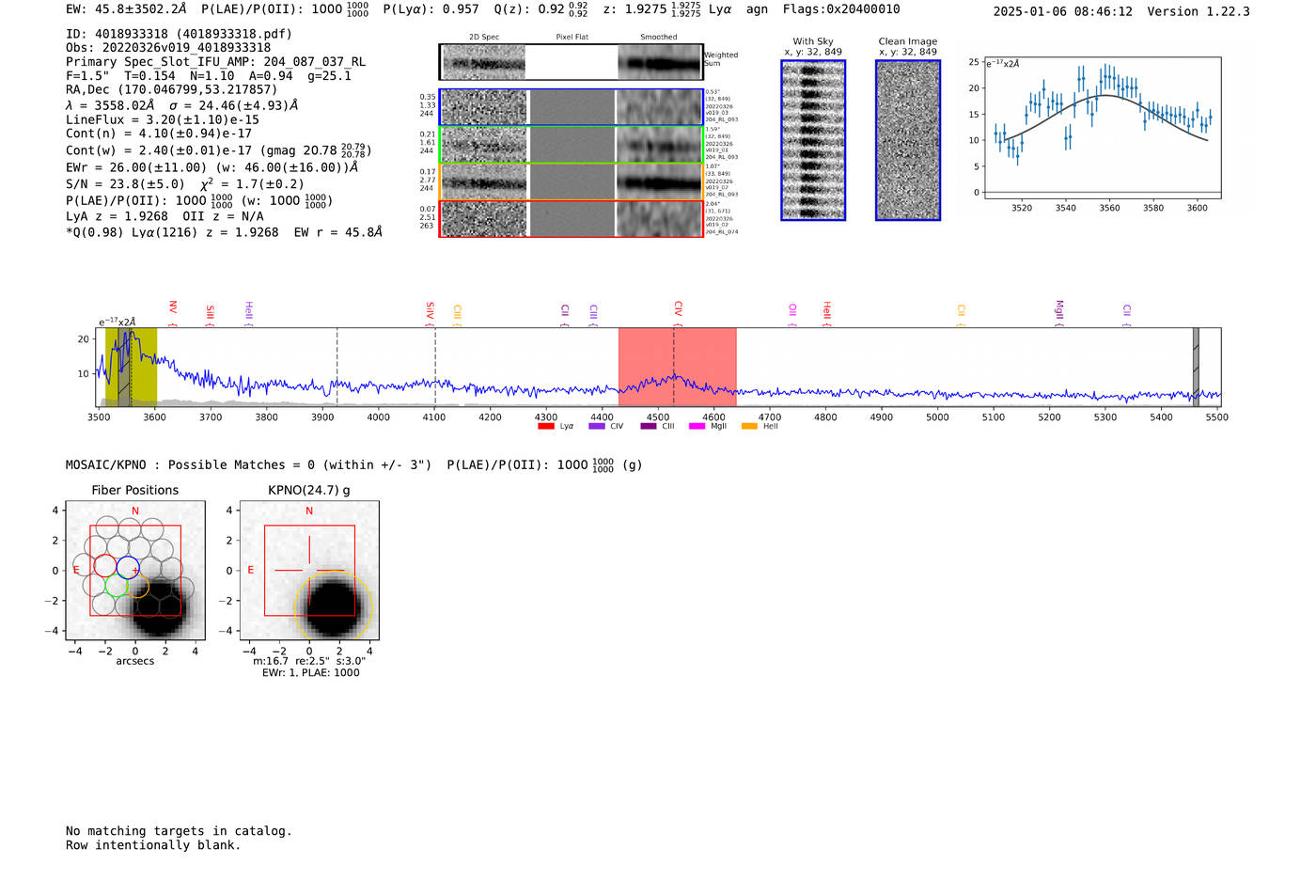The width and height of the screenshot is (1316, 896).
Task: Click the Gaussian line fit plot
Action: [x=1102, y=128]
